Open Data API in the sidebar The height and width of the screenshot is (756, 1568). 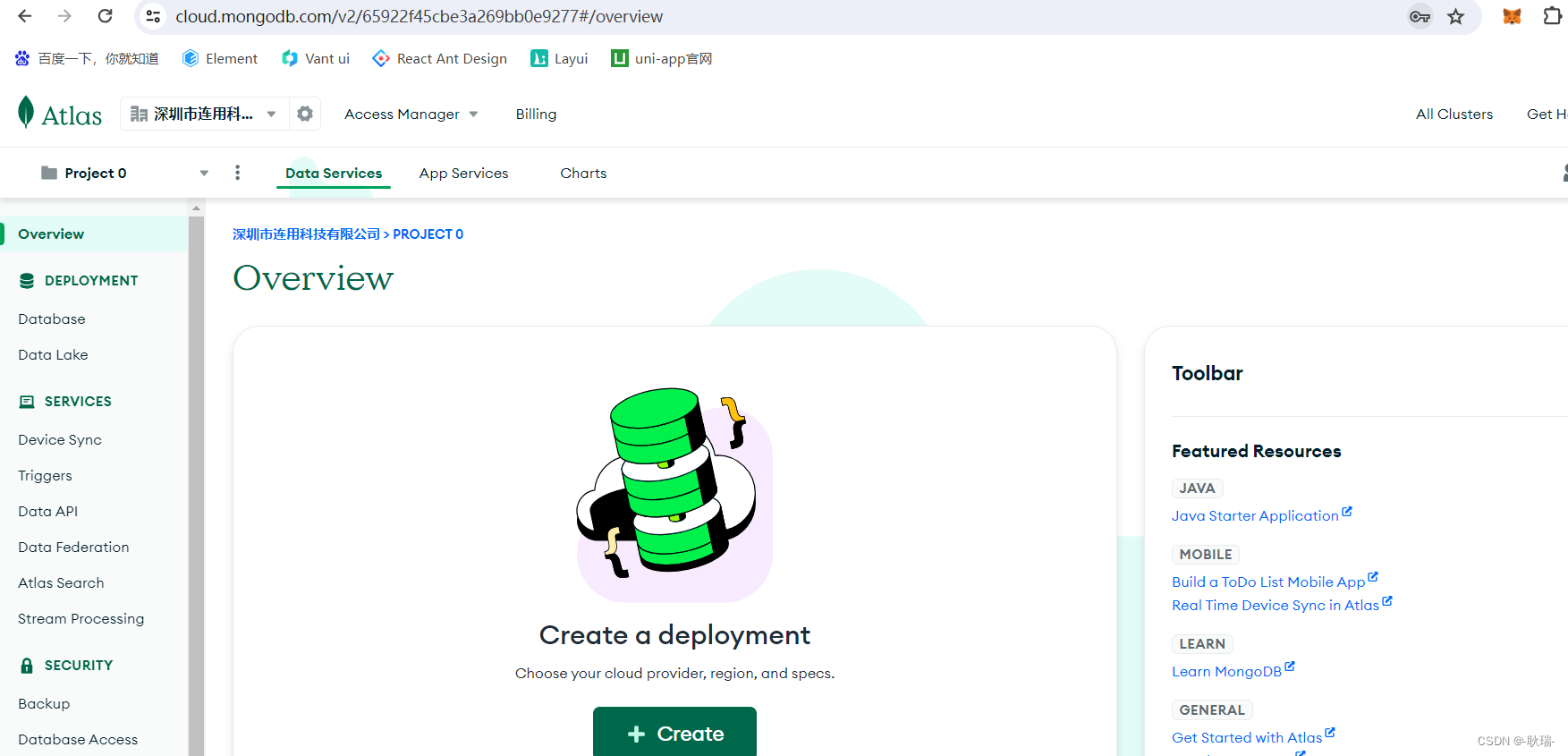coord(48,511)
